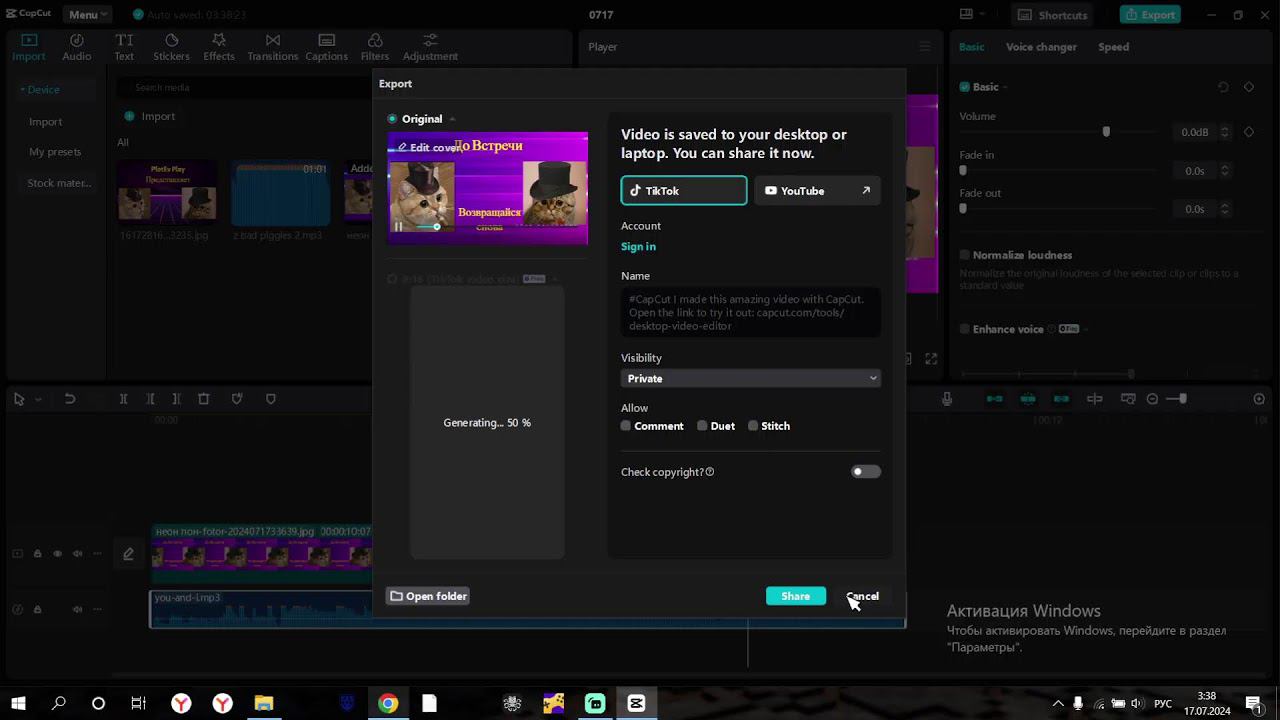Screen dimensions: 1280x720
Task: Click the split clip tool in timeline toolbar
Action: pyautogui.click(x=124, y=399)
